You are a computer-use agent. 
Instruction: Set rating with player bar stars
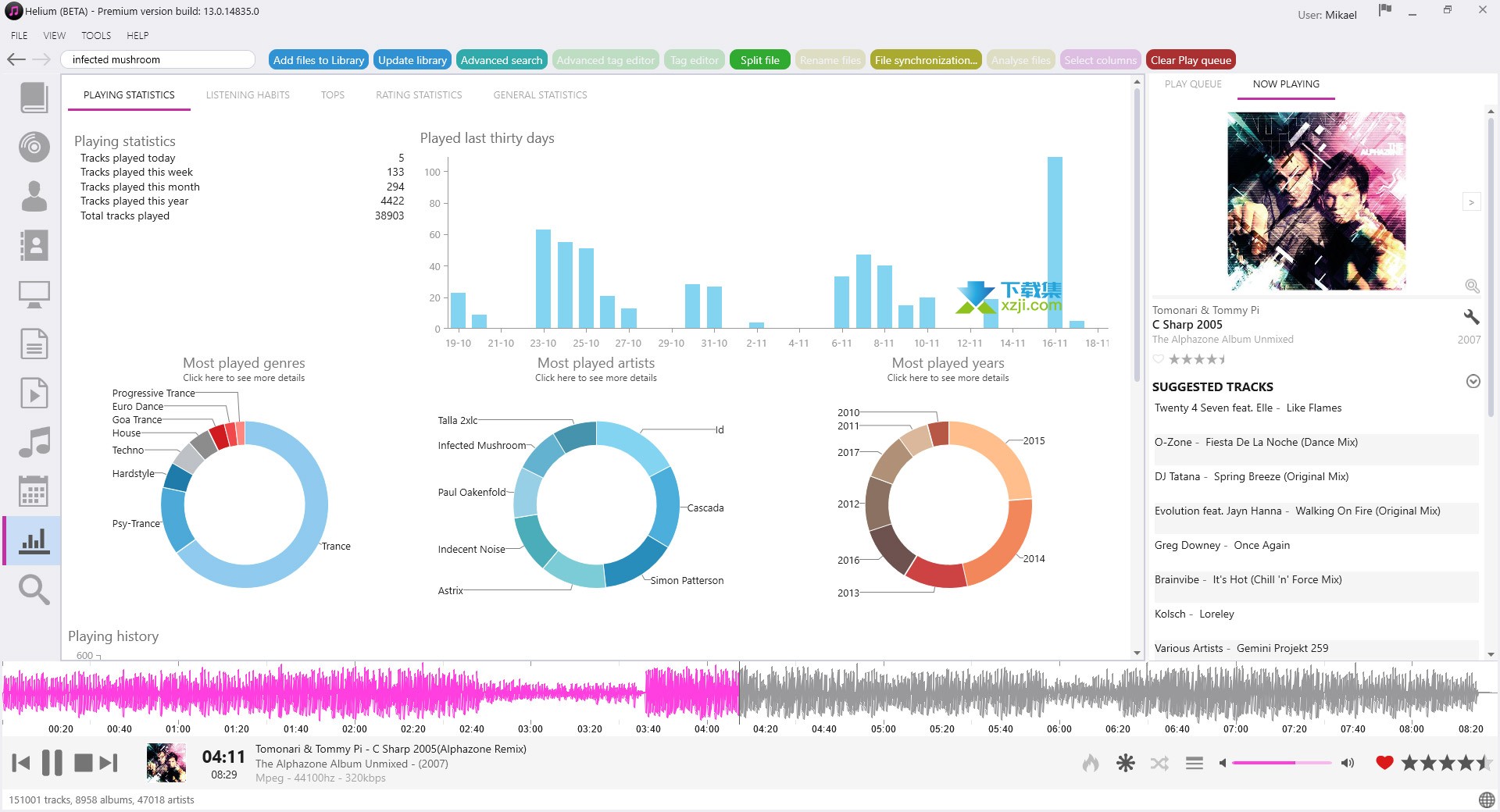click(1447, 763)
